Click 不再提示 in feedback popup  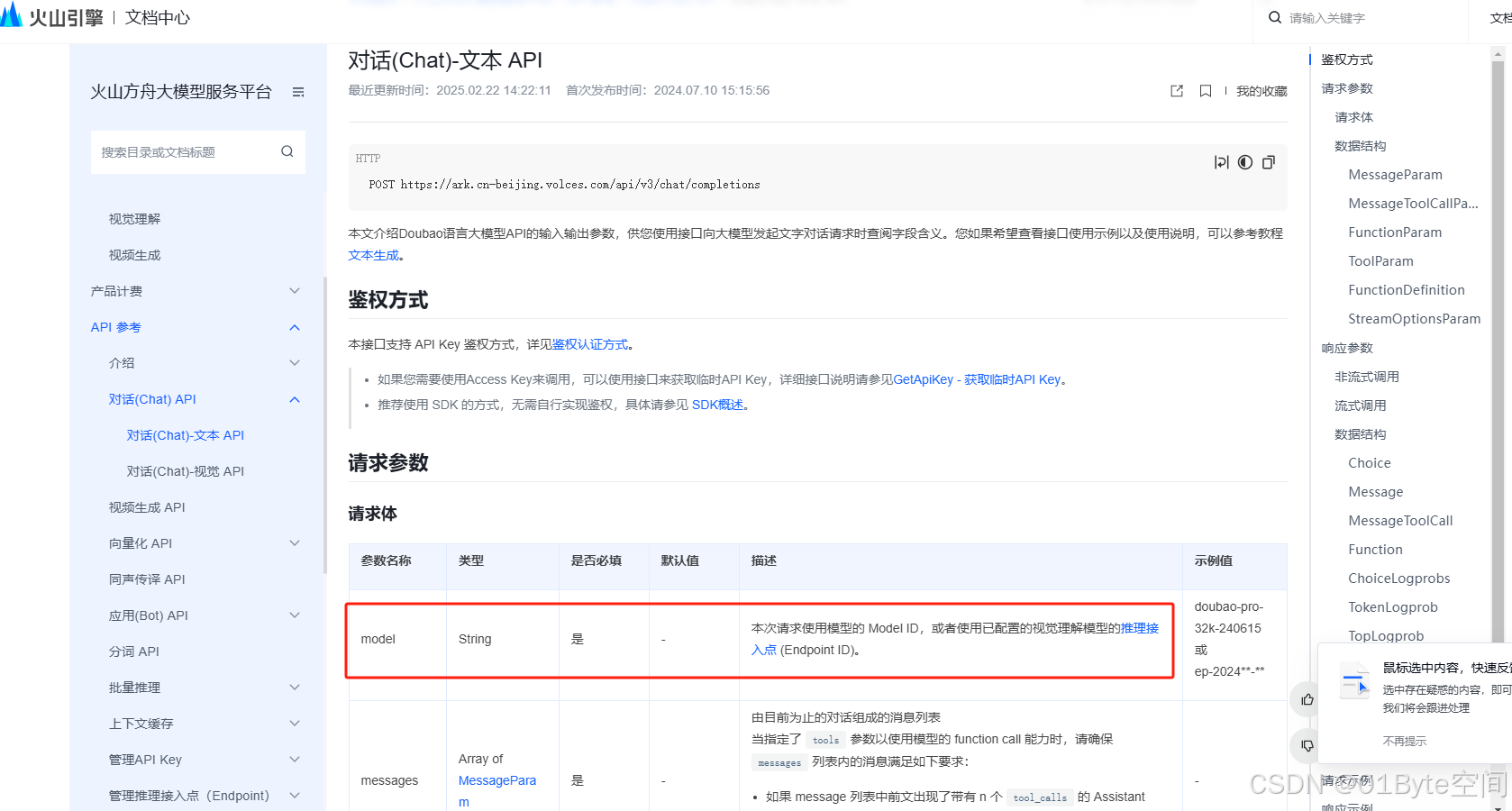click(1405, 742)
